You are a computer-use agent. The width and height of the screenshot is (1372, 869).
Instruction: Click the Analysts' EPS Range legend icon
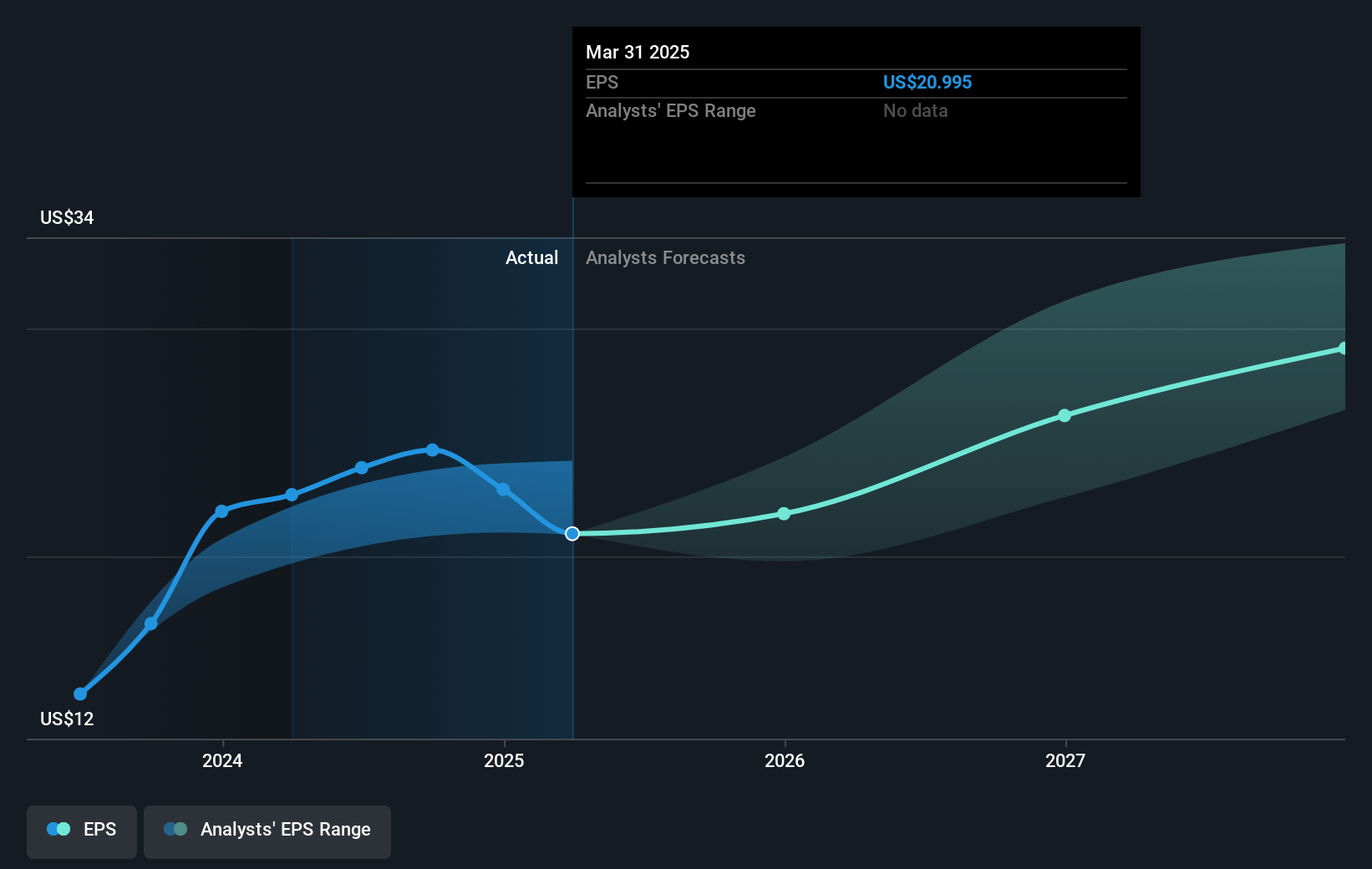175,828
